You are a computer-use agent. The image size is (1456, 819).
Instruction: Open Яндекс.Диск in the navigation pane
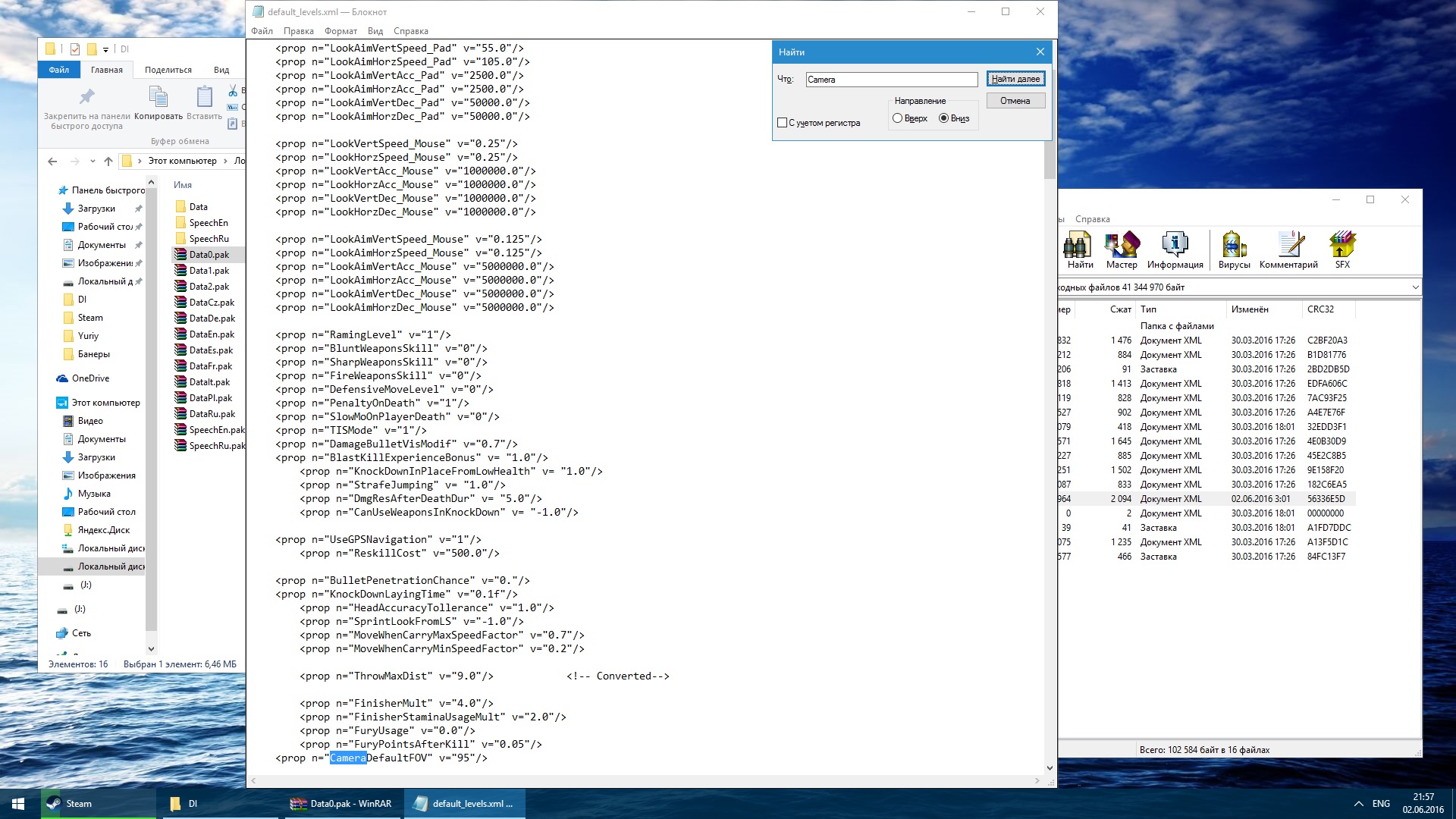[103, 530]
